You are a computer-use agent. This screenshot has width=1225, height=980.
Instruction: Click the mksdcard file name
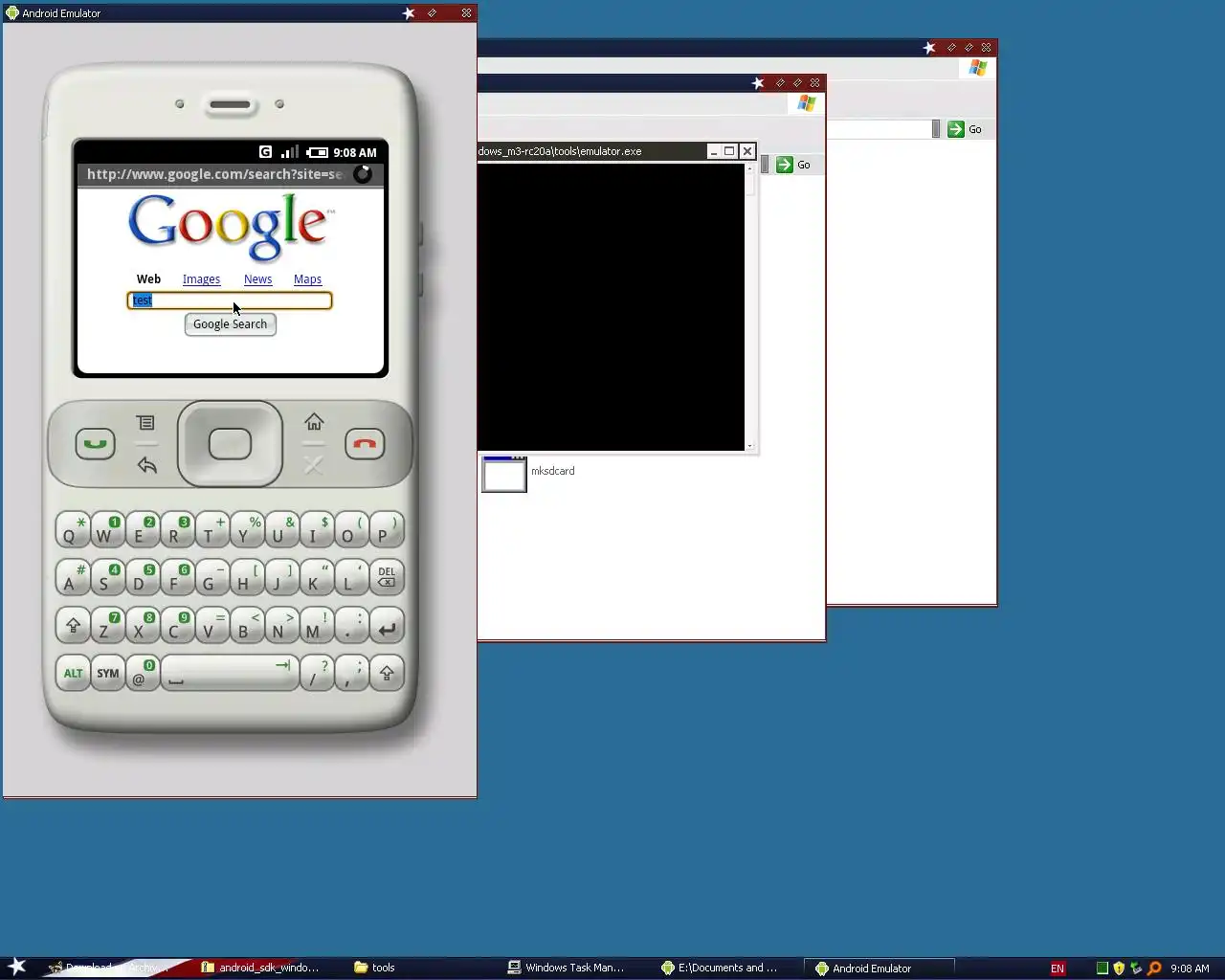point(552,471)
